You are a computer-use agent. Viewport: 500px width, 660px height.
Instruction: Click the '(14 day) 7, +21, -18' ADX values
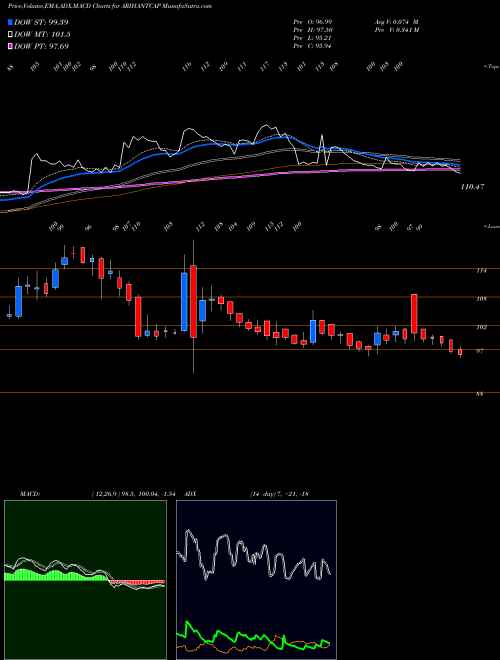(x=279, y=494)
